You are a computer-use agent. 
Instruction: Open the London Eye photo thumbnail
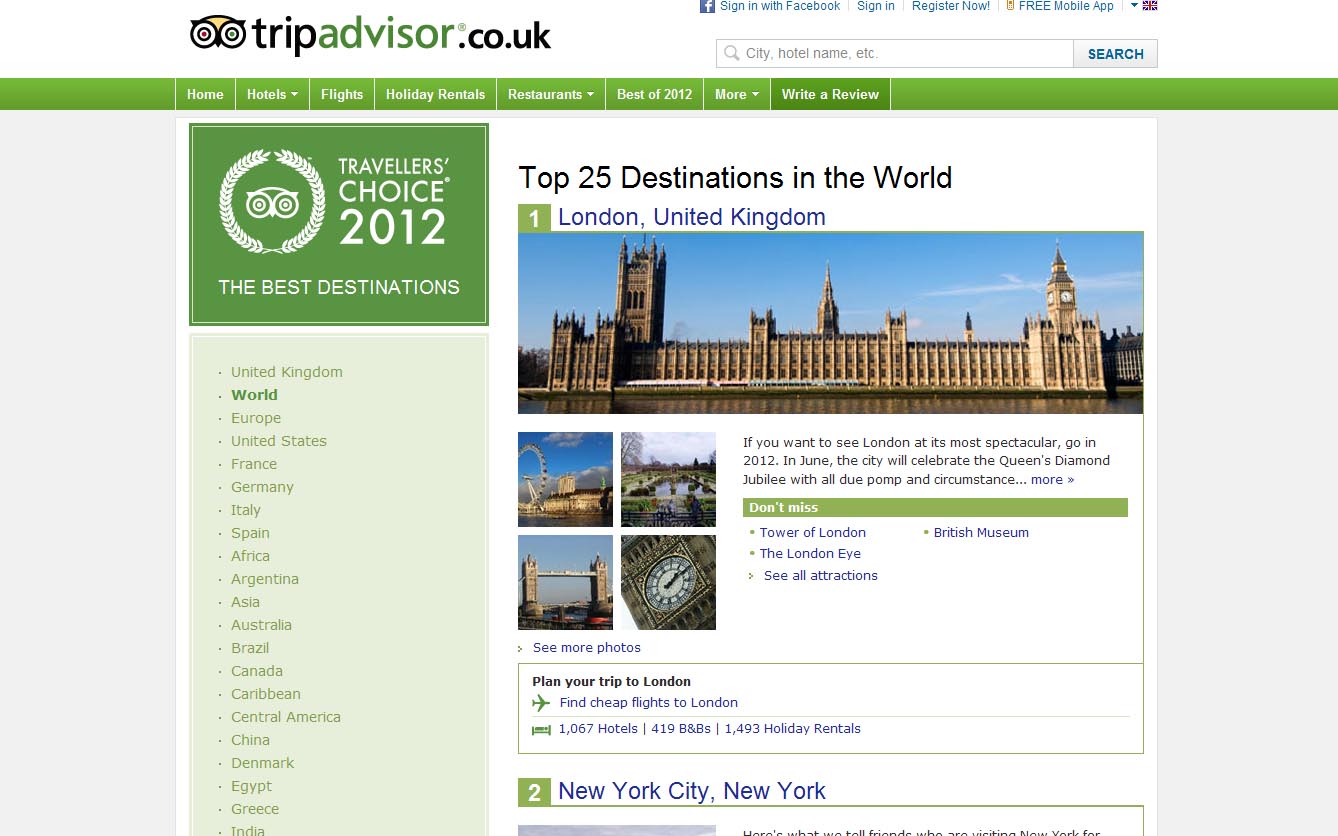pos(565,479)
